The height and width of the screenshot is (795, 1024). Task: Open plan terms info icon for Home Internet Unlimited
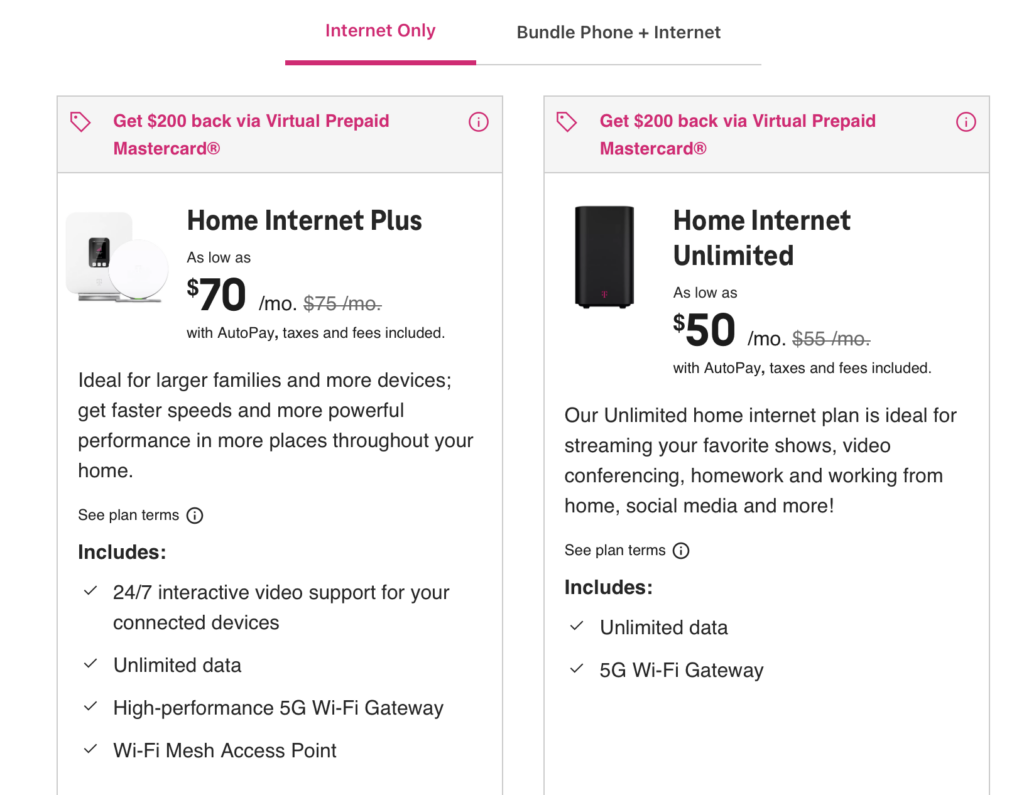pos(681,551)
